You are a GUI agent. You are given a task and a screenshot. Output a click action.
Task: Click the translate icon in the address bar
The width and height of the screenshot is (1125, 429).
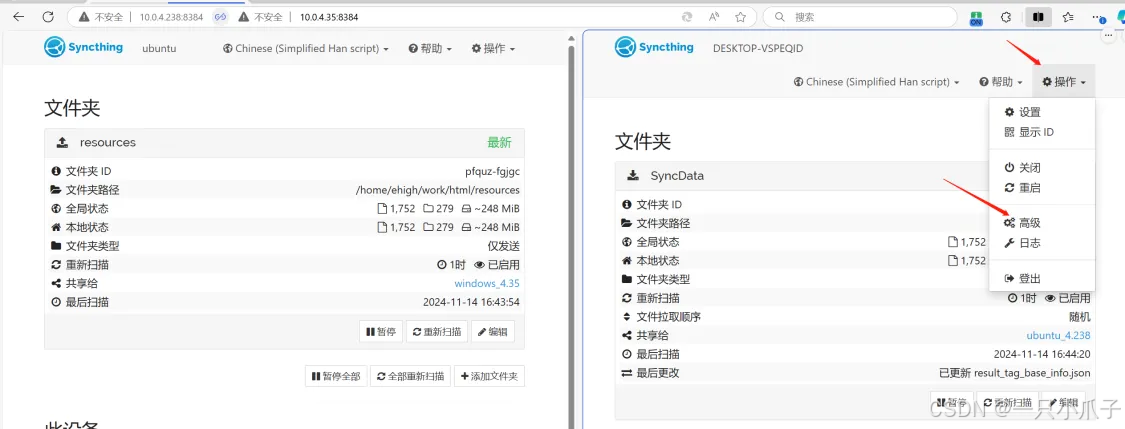pyautogui.click(x=687, y=16)
